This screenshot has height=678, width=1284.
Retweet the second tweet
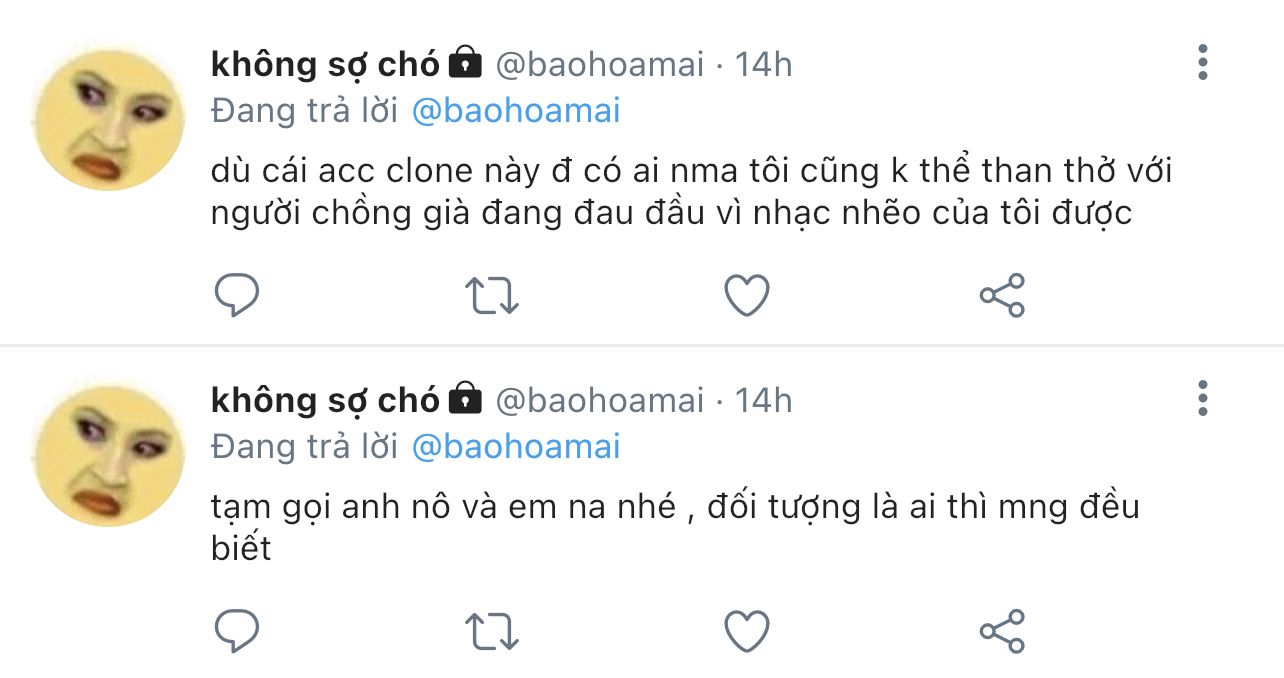(492, 631)
